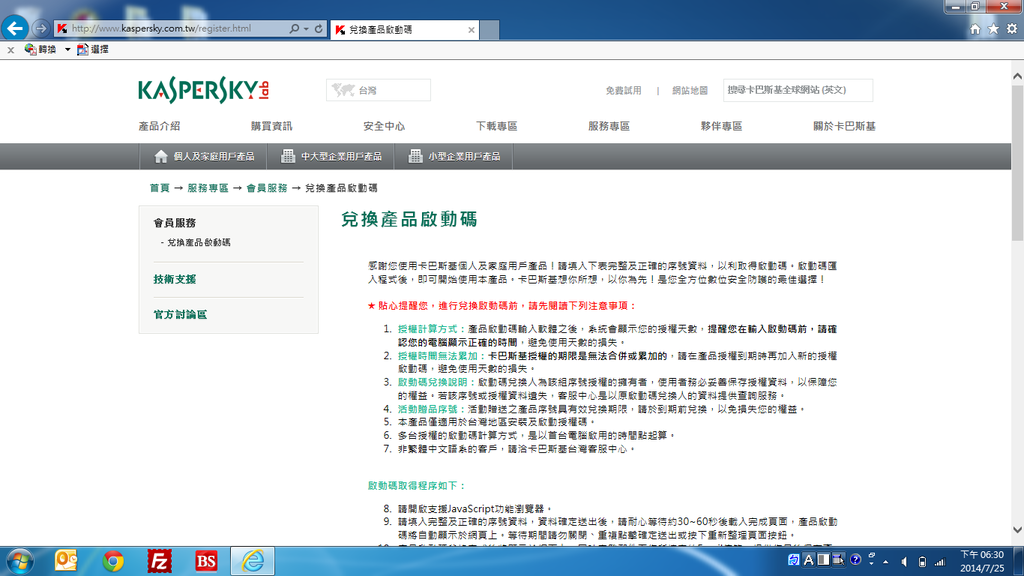1024x576 pixels.
Task: Switch to Internet Explorer on the taskbar
Action: pyautogui.click(x=253, y=561)
